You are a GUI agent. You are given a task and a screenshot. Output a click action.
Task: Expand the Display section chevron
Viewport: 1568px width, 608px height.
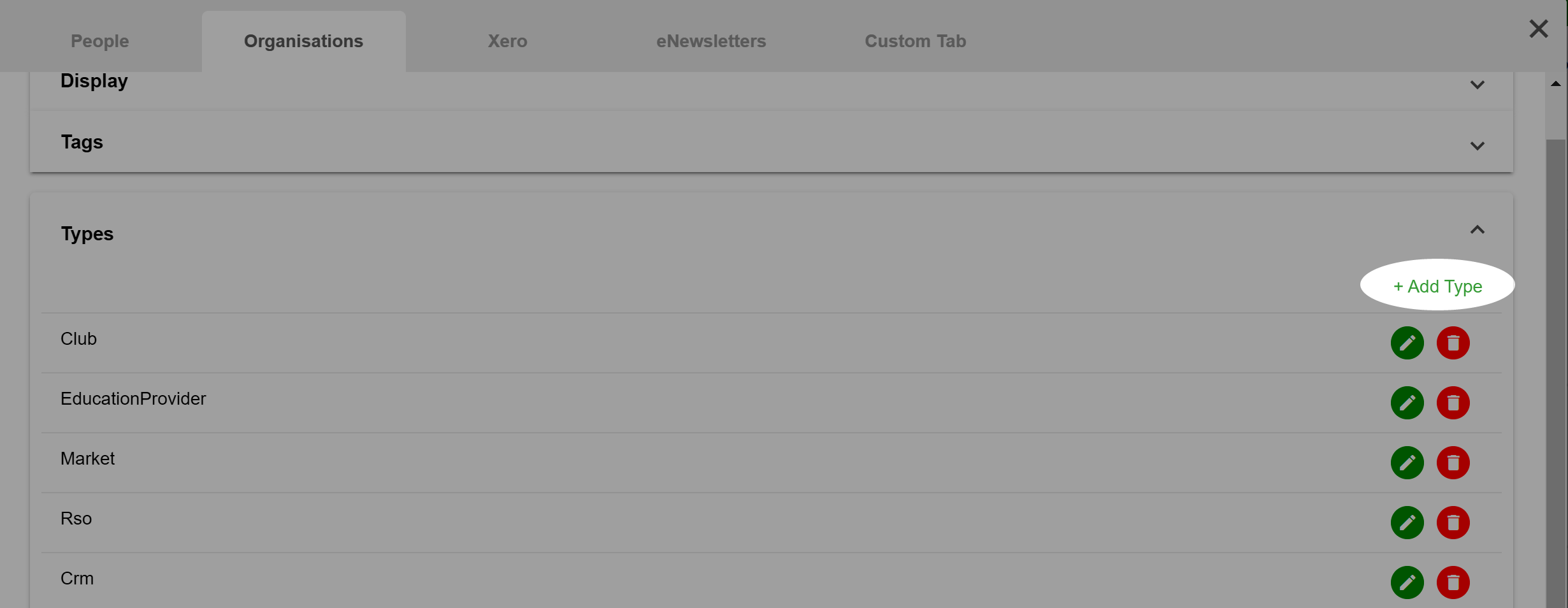coord(1477,85)
